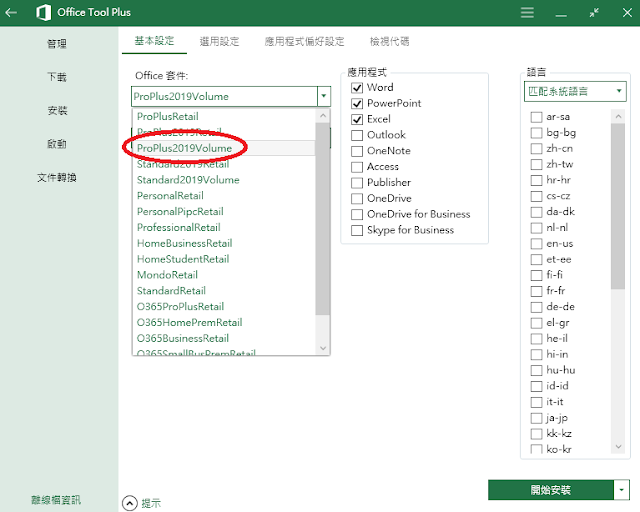Select StandardRetail in the list

(x=224, y=291)
